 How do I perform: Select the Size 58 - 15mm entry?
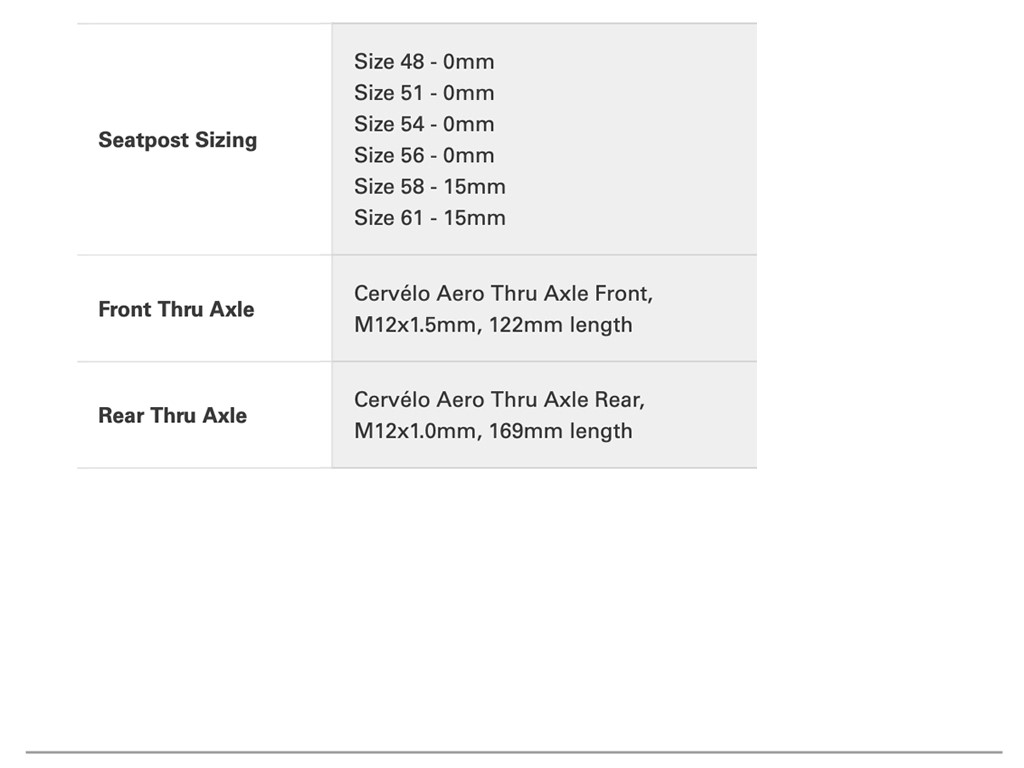tap(429, 186)
